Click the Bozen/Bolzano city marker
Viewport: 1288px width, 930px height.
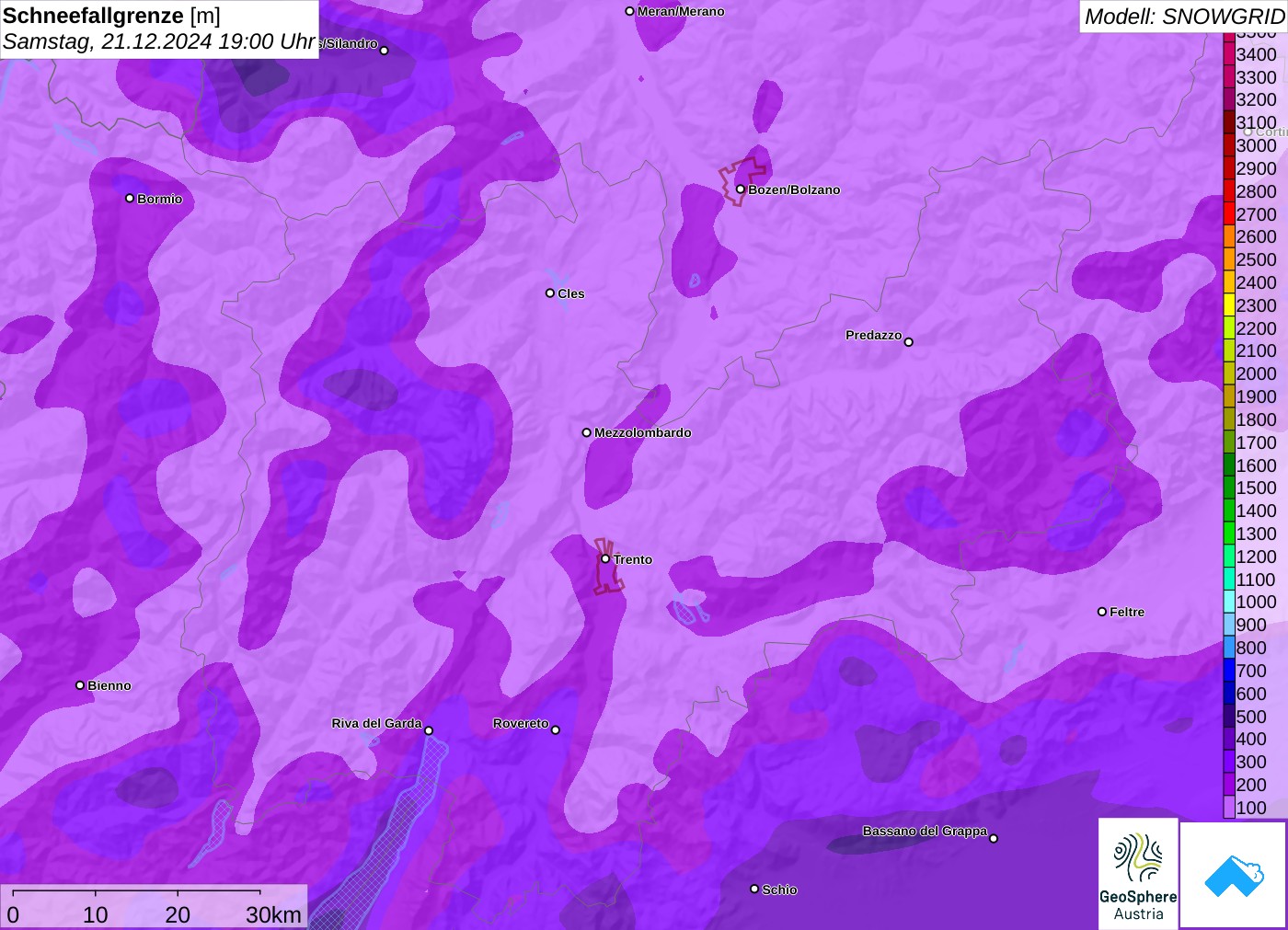click(x=740, y=189)
